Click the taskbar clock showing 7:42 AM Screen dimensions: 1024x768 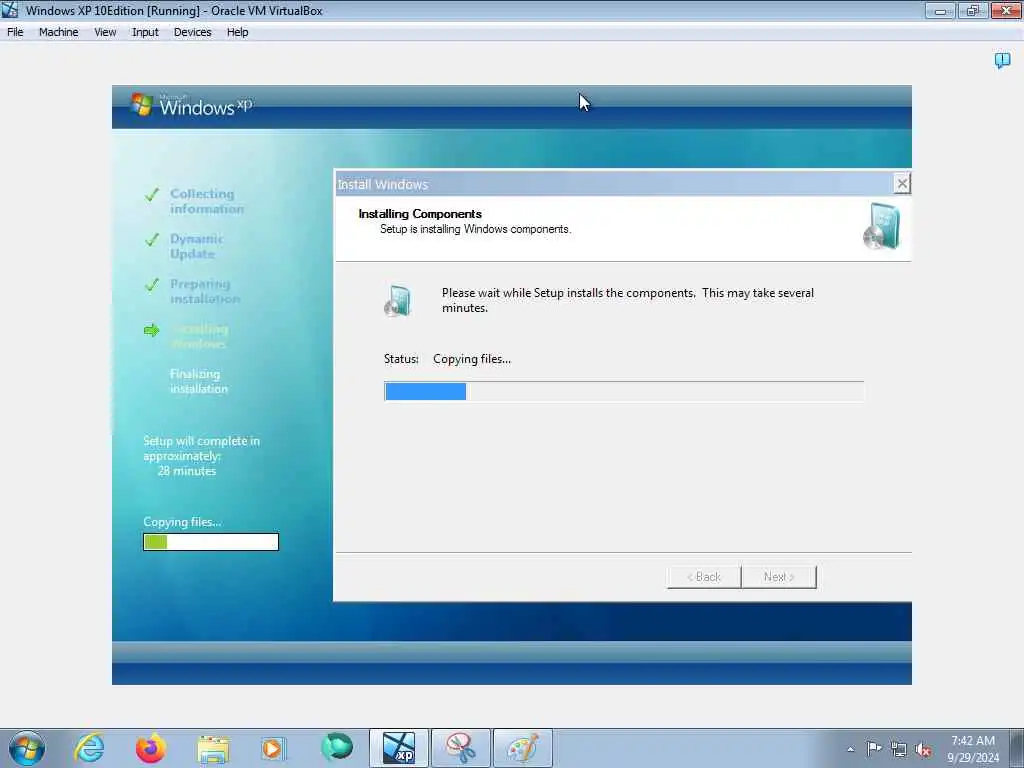972,749
